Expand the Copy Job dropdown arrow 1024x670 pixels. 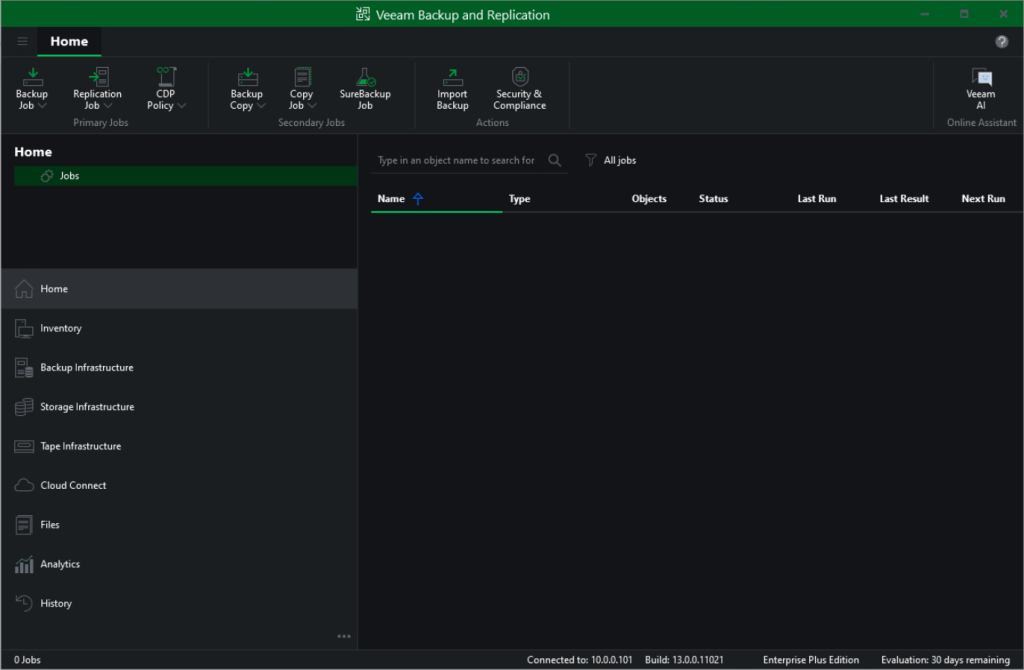[x=312, y=106]
